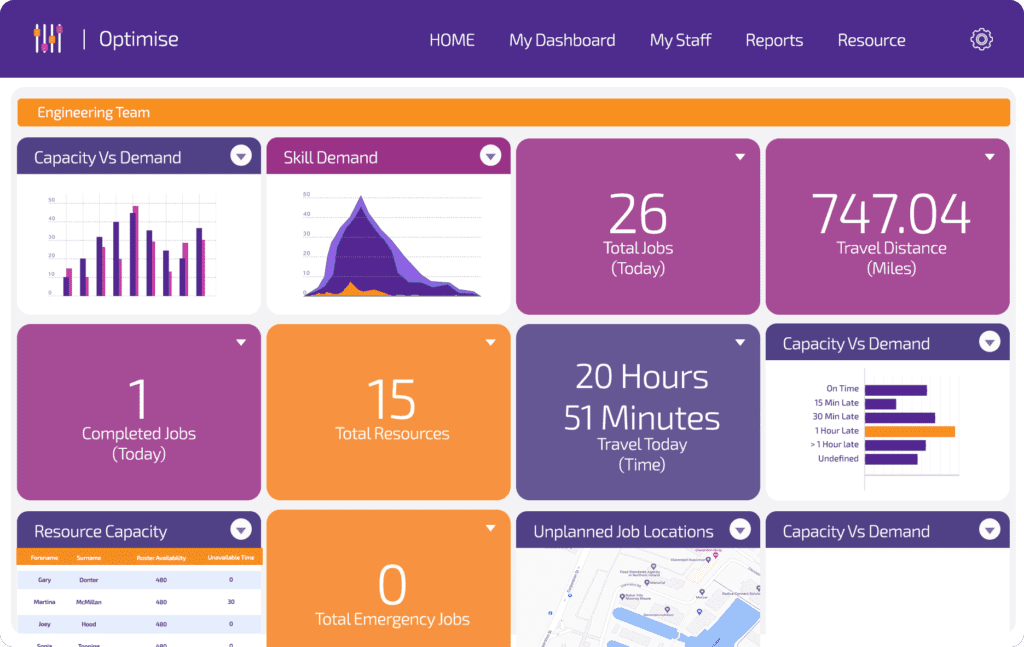Go to HOME in the navigation bar

(451, 40)
